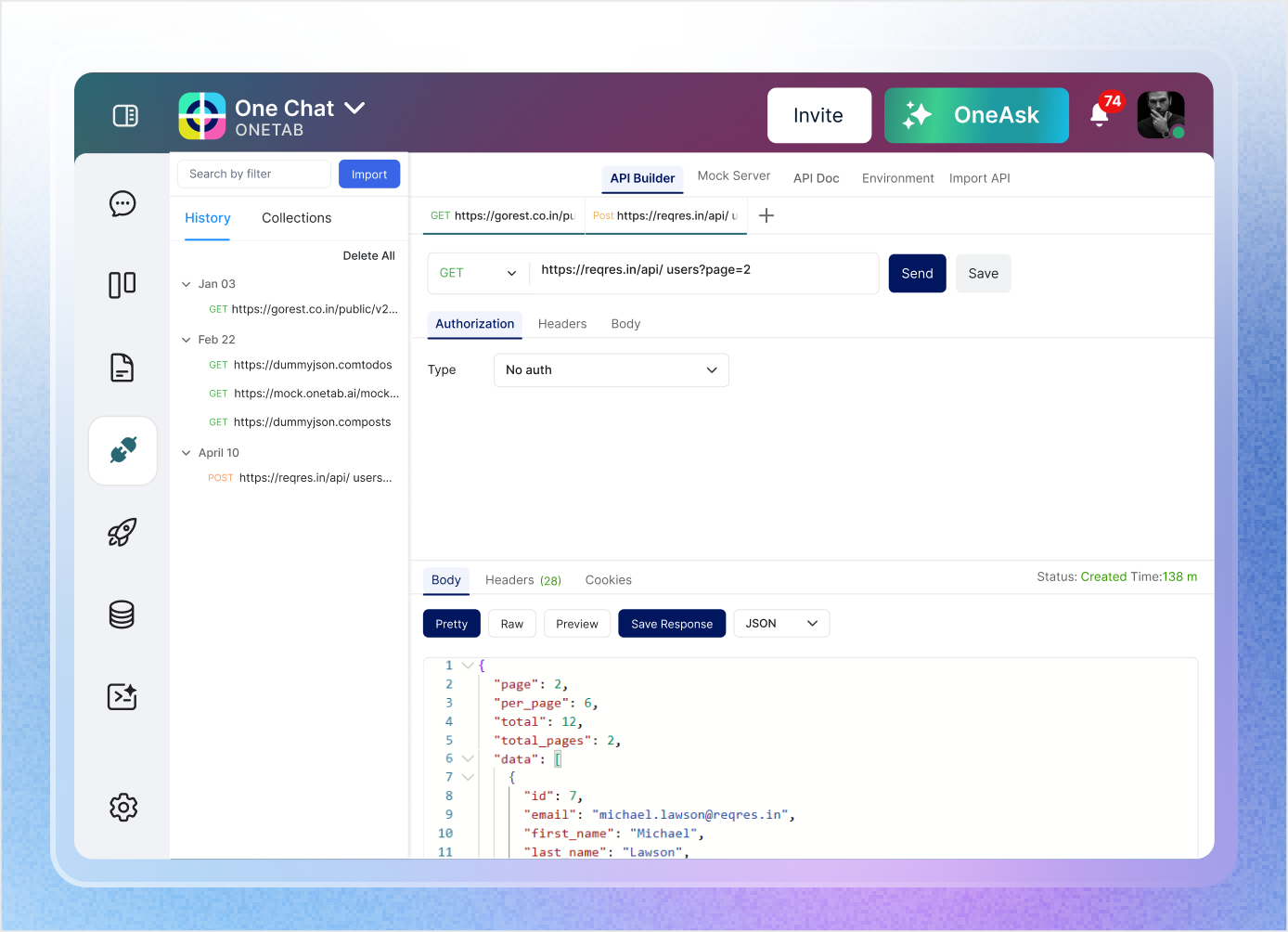This screenshot has width=1288, height=932.
Task: Click the "michael.lawson@reqres.in" email value
Action: point(690,815)
